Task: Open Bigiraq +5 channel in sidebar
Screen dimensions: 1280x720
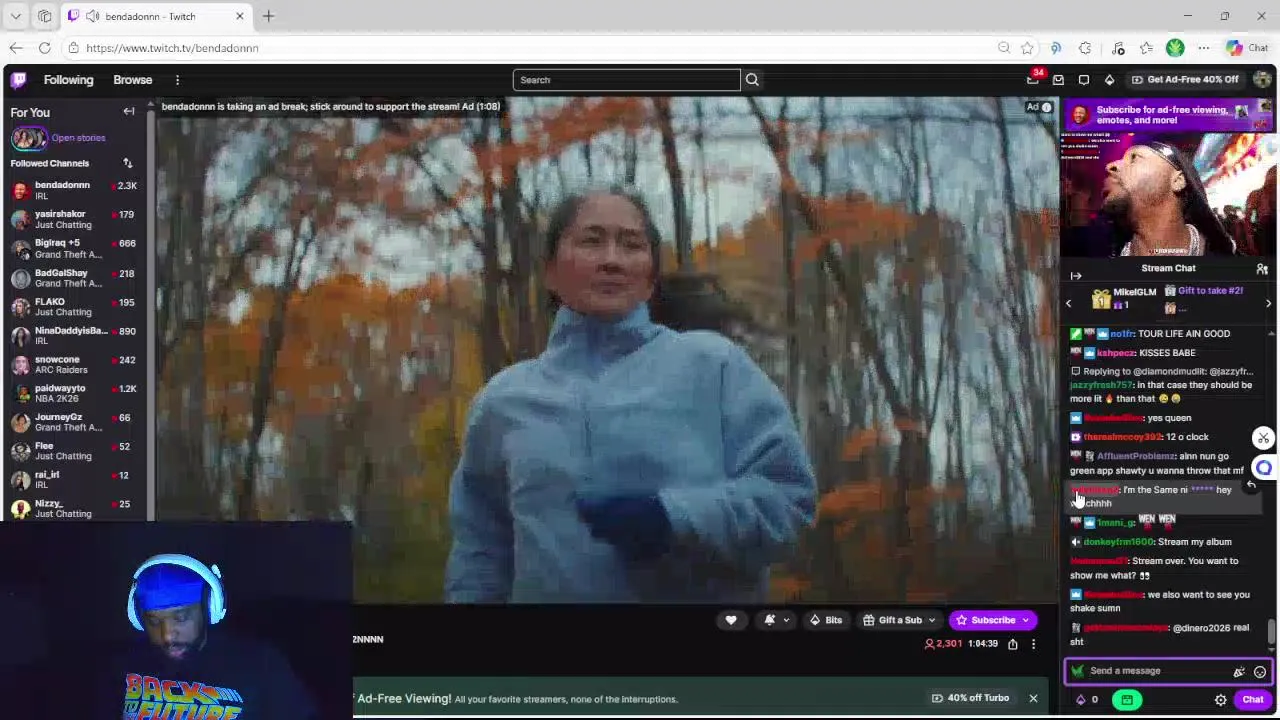Action: 75,248
